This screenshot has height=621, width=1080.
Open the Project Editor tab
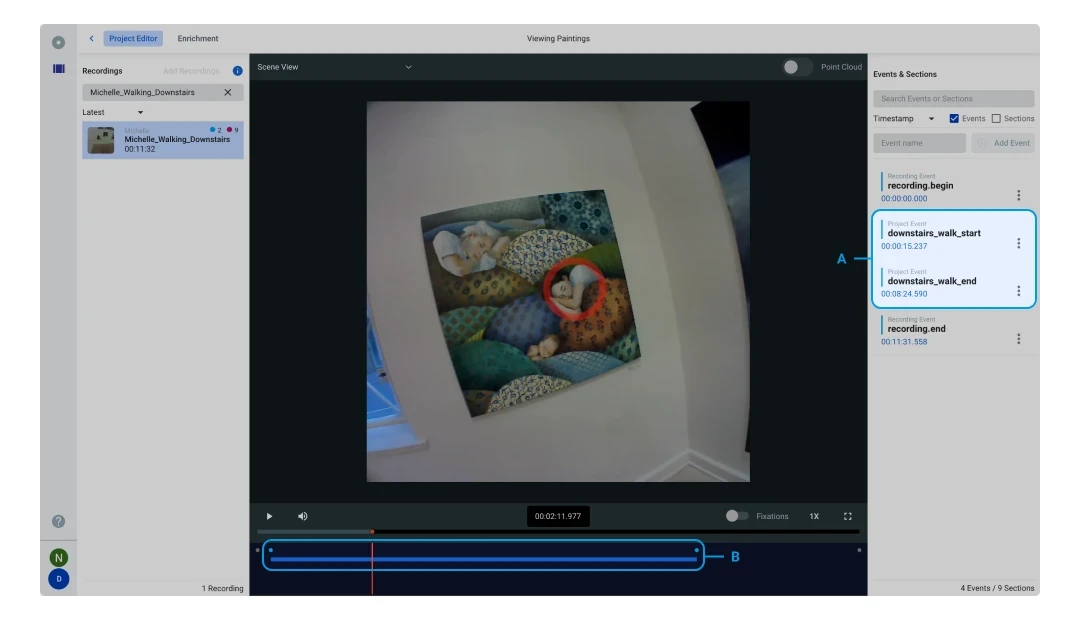(133, 39)
